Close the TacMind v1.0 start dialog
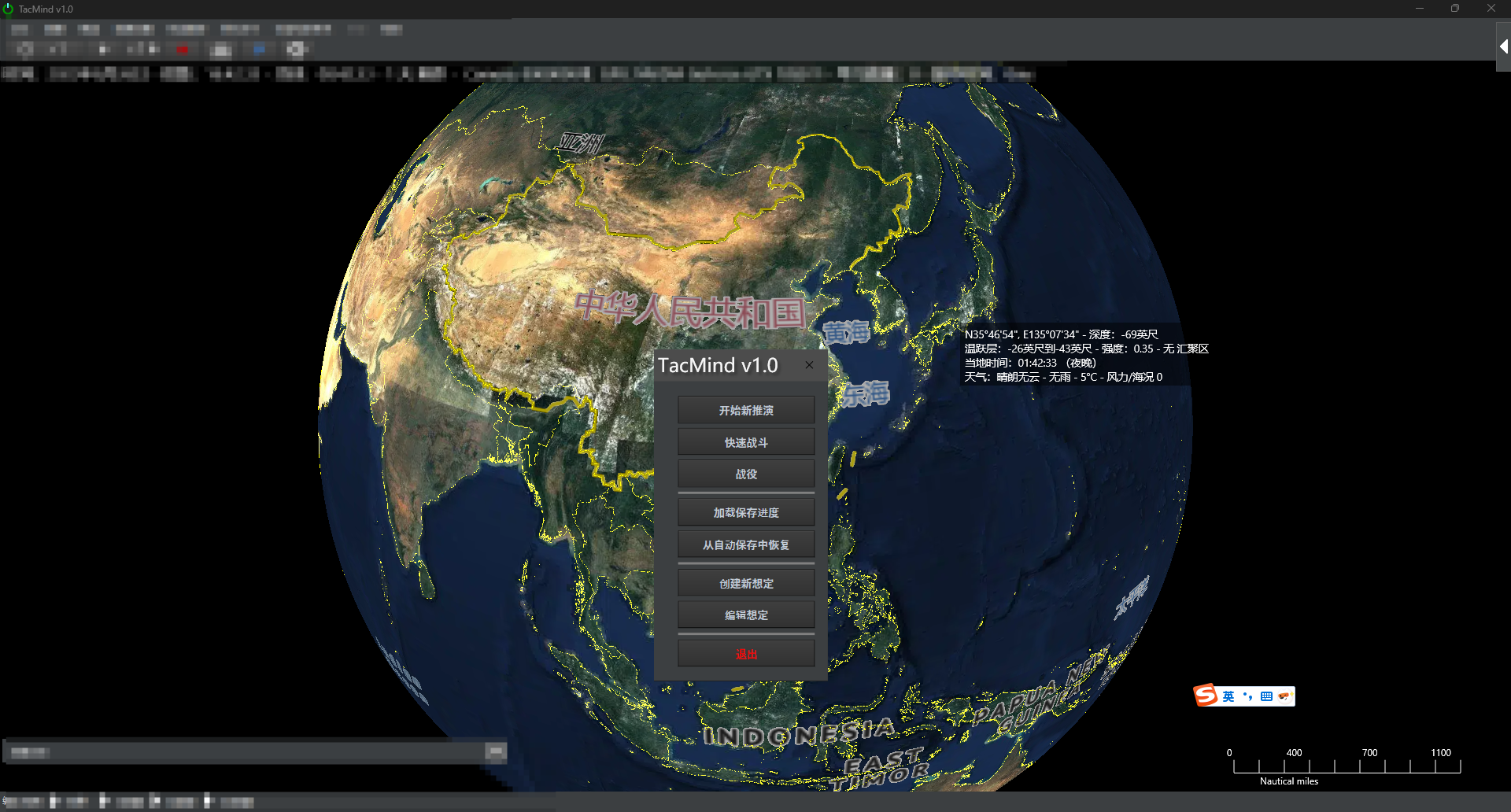 [809, 365]
